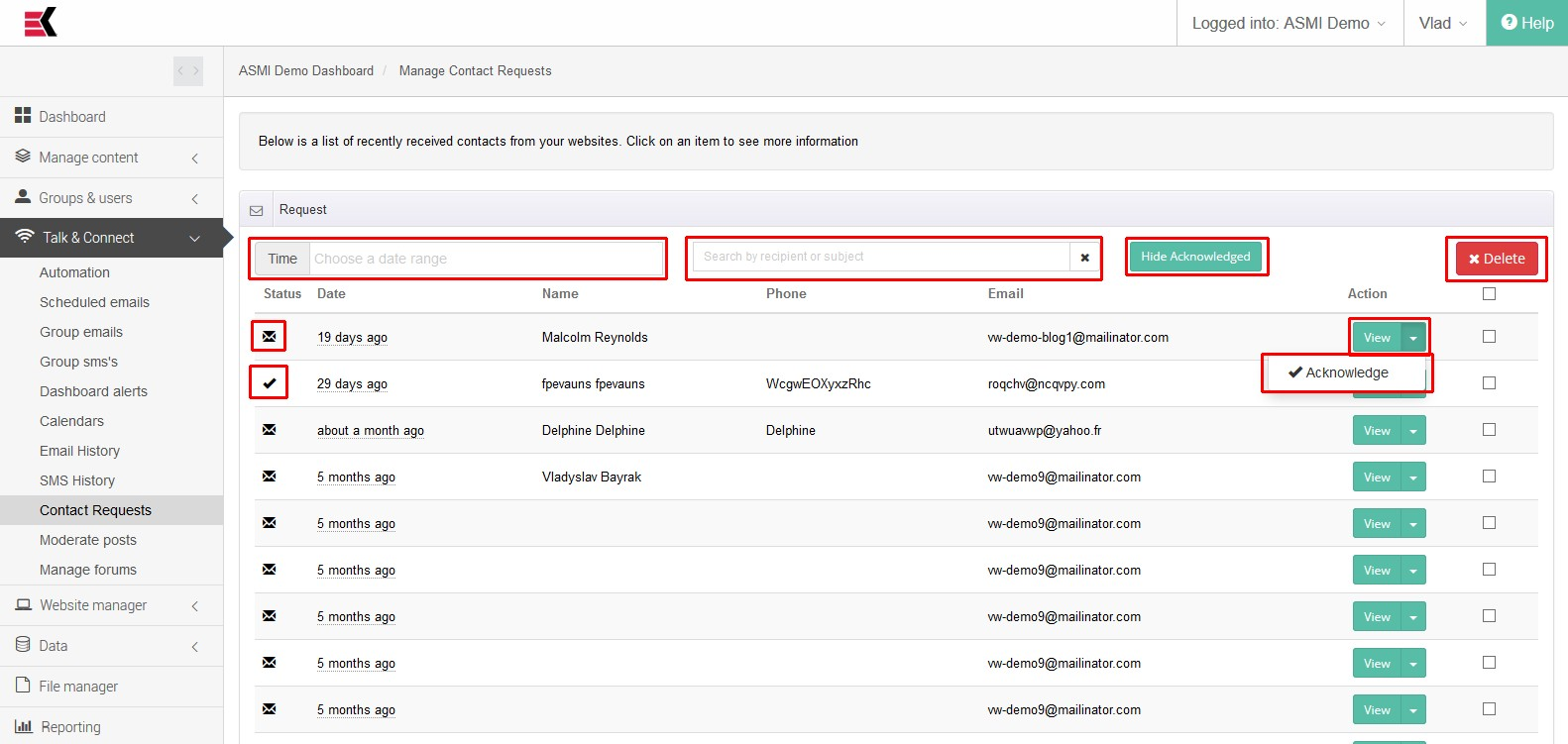
Task: Click the Manage content layers icon
Action: pyautogui.click(x=23, y=157)
